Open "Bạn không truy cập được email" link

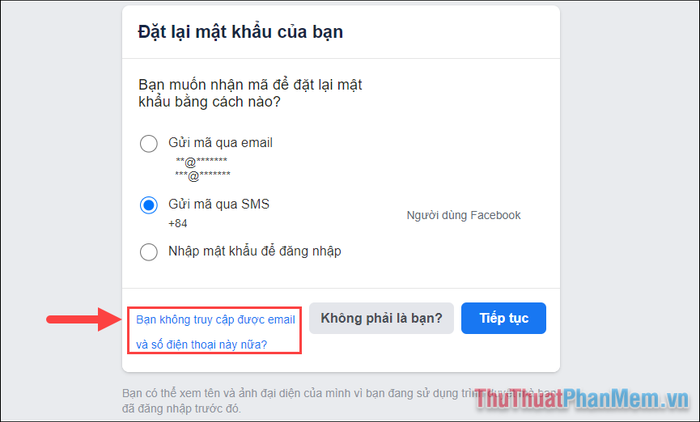tap(215, 320)
